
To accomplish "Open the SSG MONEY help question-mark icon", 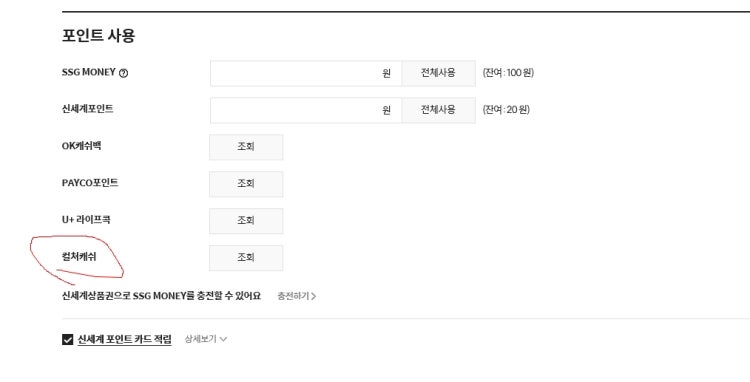I will 123,73.
